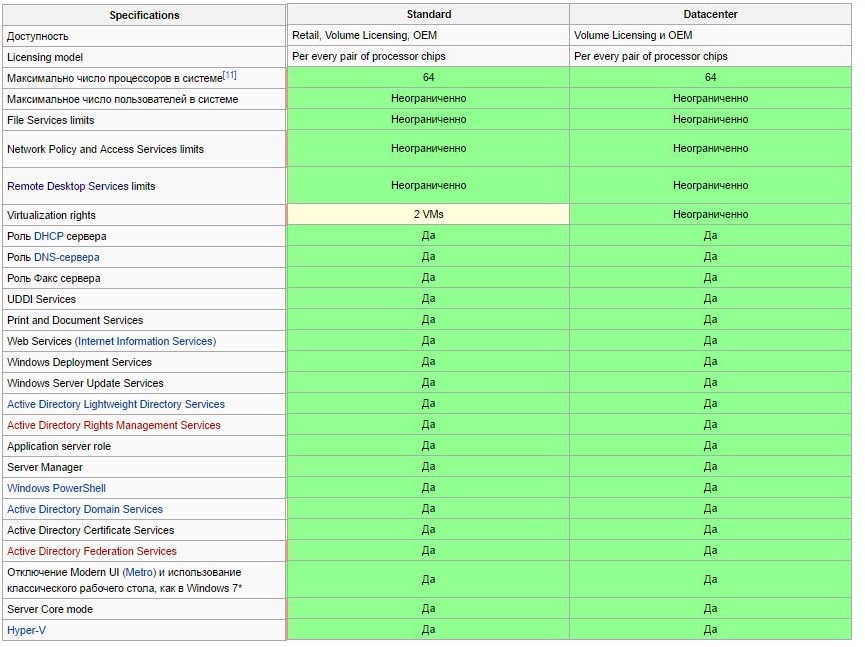
Task: Click the Datacenter column header
Action: pos(710,14)
